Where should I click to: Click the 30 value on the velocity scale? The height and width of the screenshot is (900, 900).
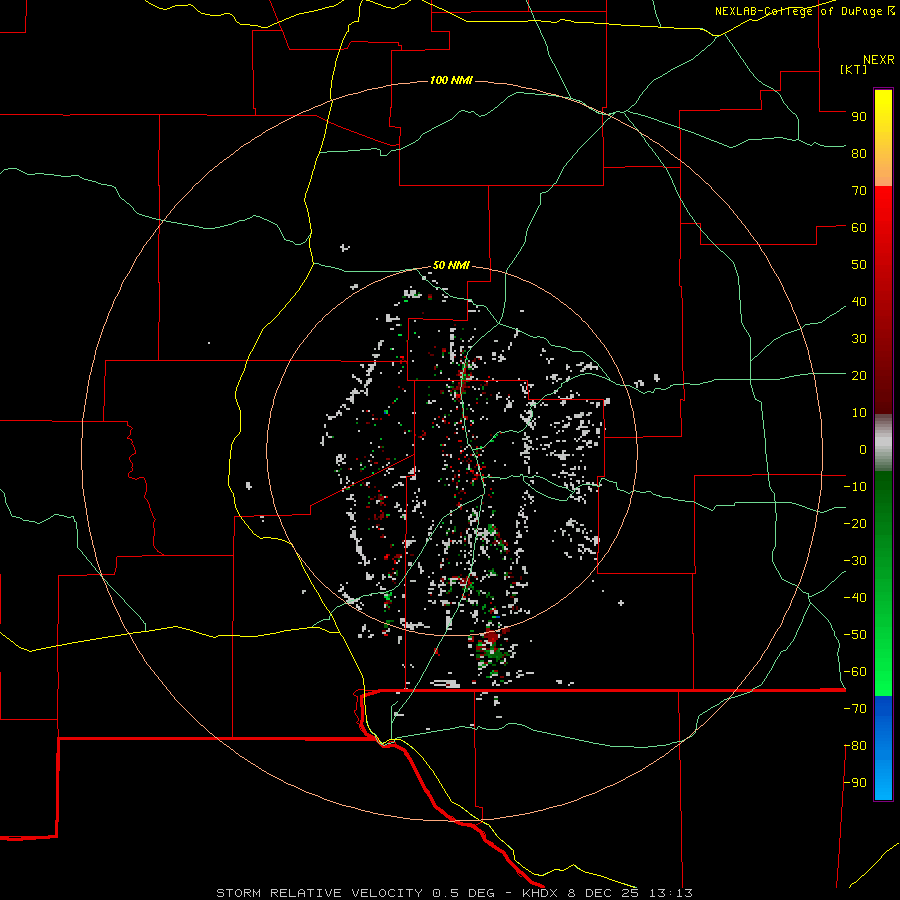859,339
